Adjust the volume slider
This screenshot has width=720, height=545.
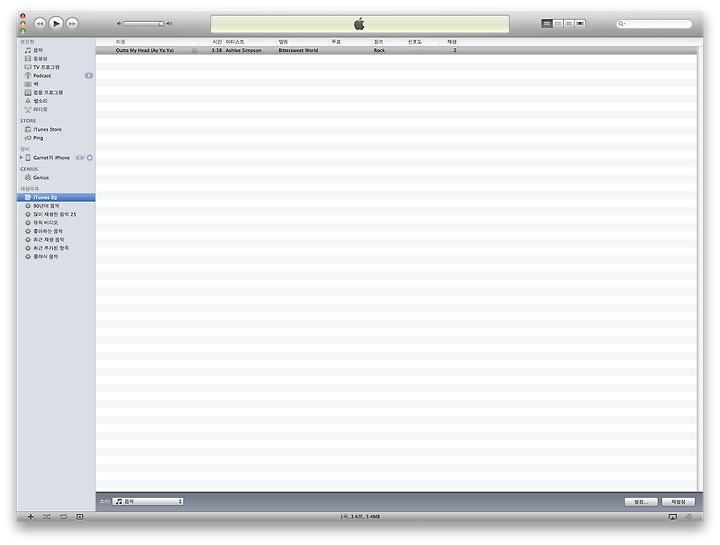[144, 23]
